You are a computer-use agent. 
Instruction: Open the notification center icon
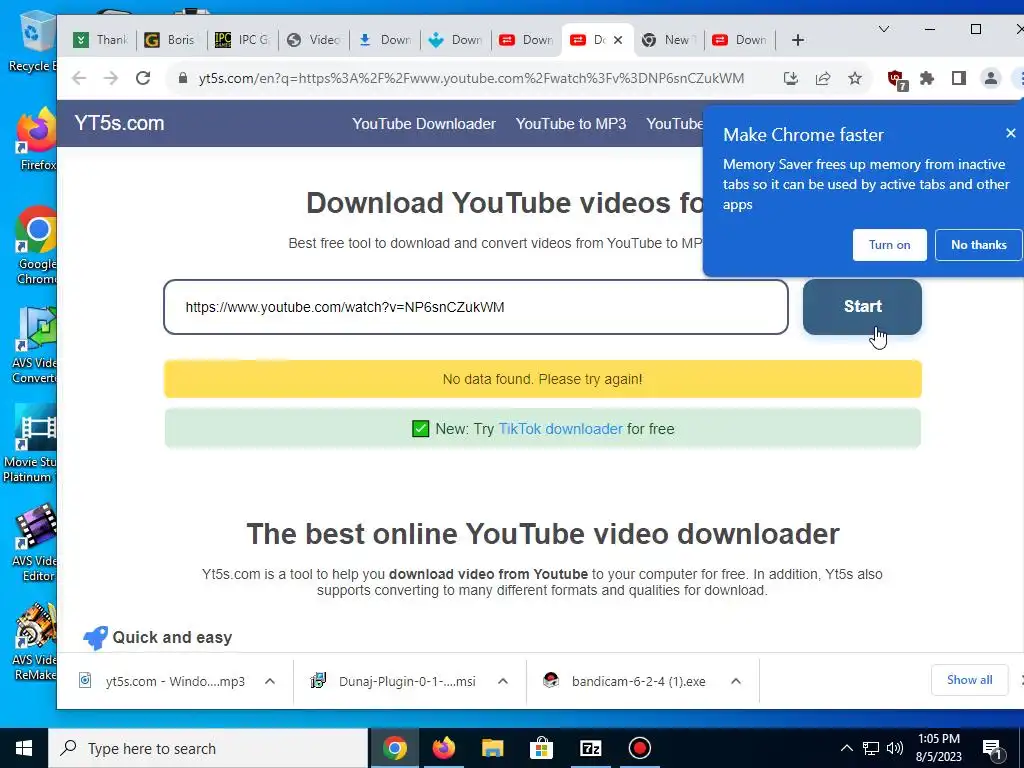pos(993,749)
